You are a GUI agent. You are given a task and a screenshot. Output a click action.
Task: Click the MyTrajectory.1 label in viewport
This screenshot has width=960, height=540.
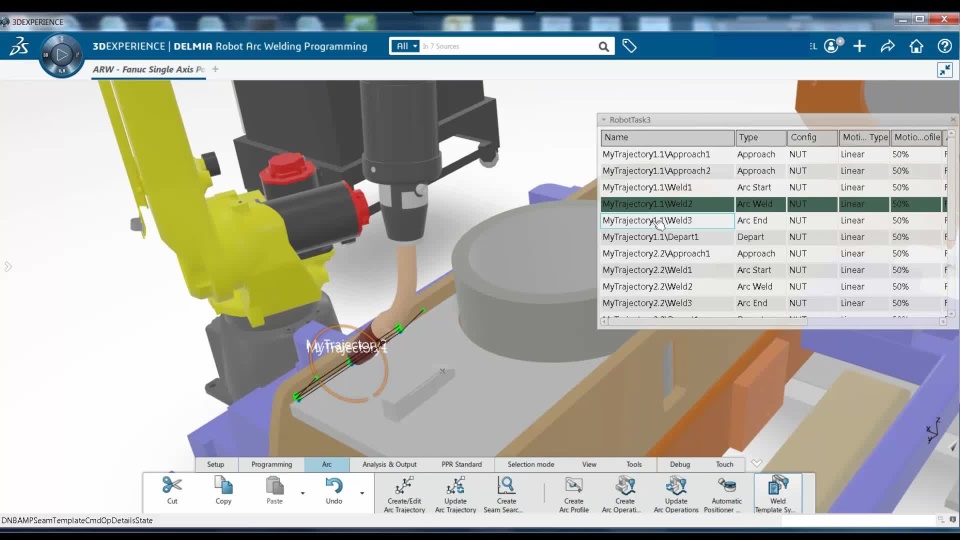point(347,347)
